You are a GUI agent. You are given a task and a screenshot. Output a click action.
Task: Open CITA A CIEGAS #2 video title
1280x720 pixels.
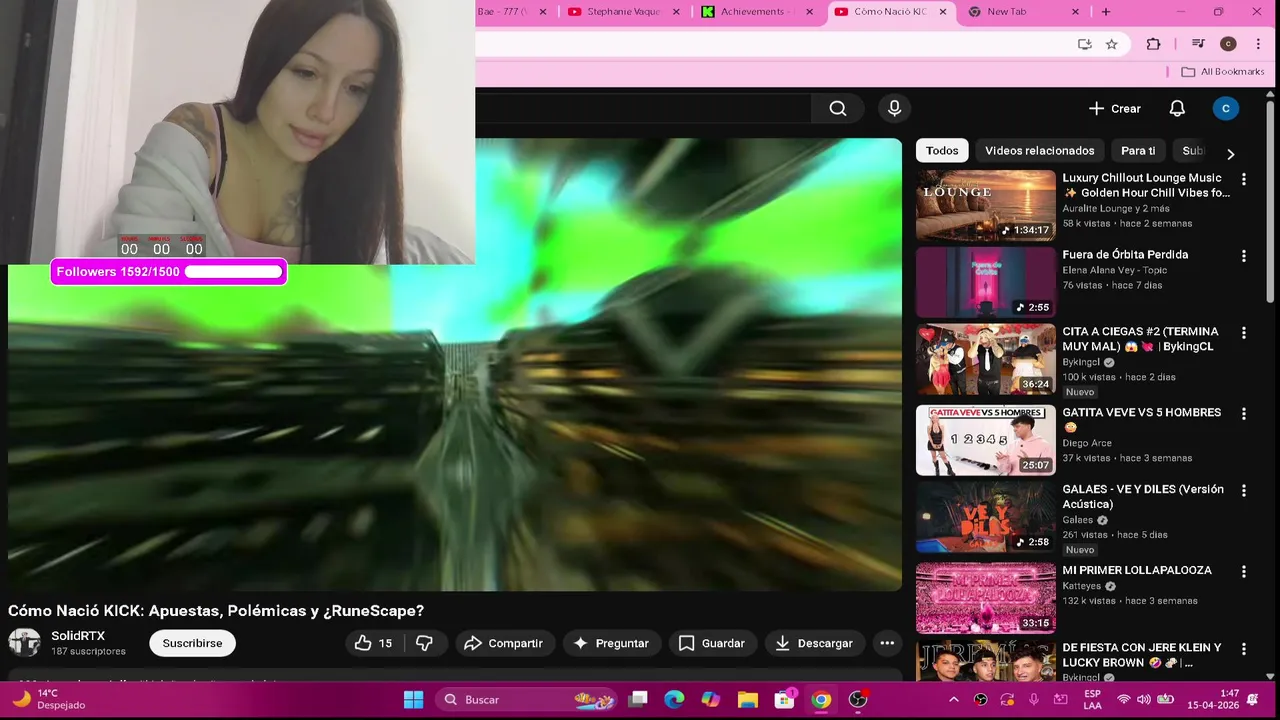(x=1141, y=339)
